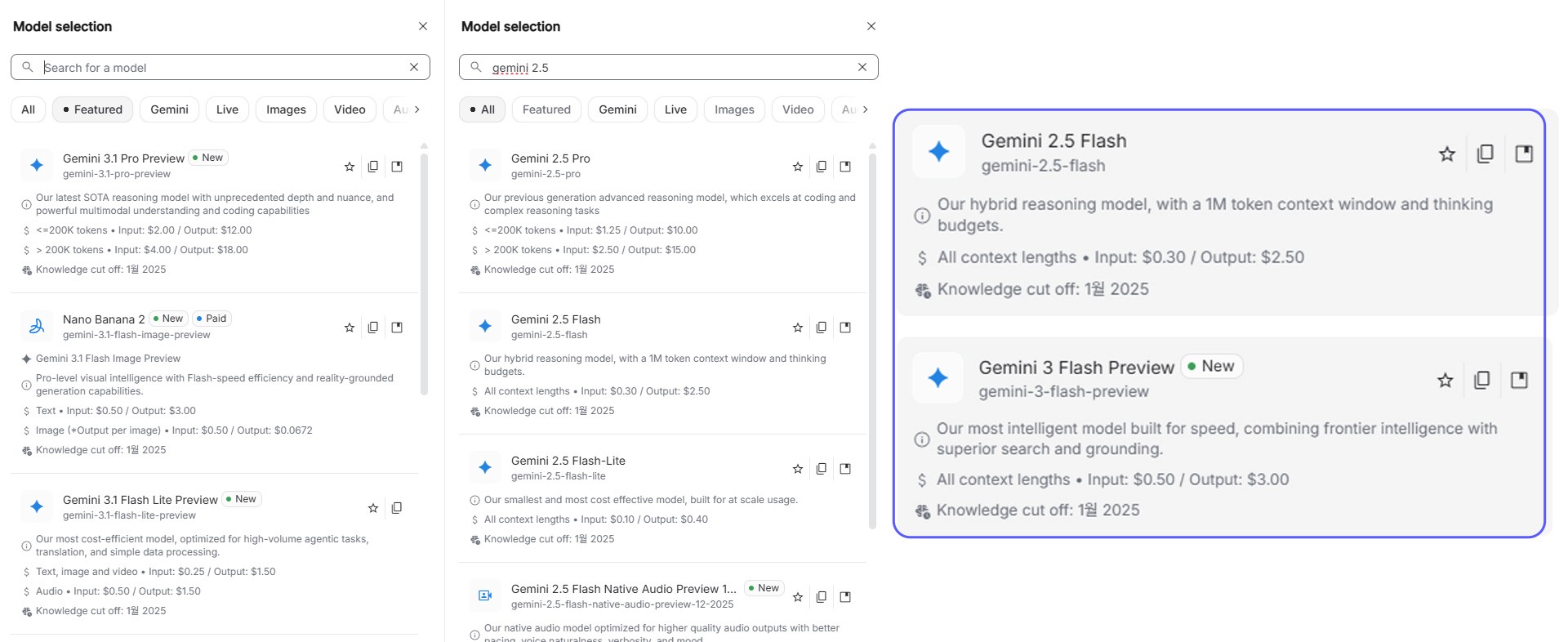Click the 'gemini 2.5' search field

669,67
